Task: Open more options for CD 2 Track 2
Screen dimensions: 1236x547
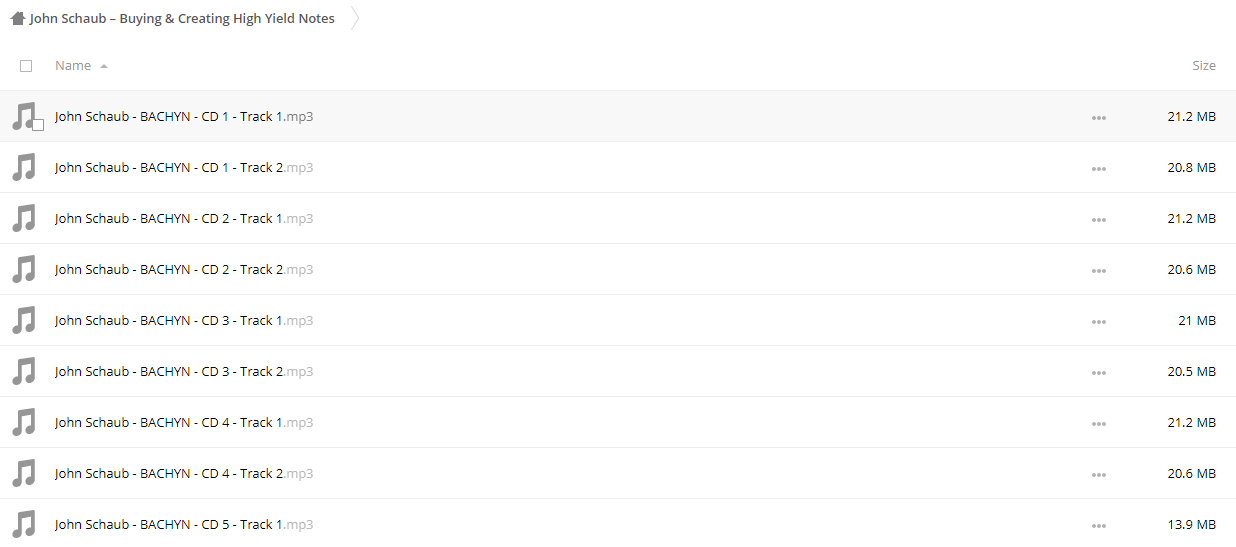Action: (x=1099, y=270)
